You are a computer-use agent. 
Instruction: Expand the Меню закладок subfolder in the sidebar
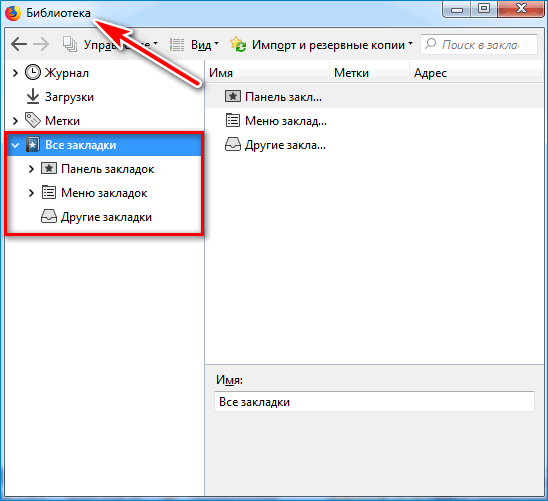(x=31, y=193)
